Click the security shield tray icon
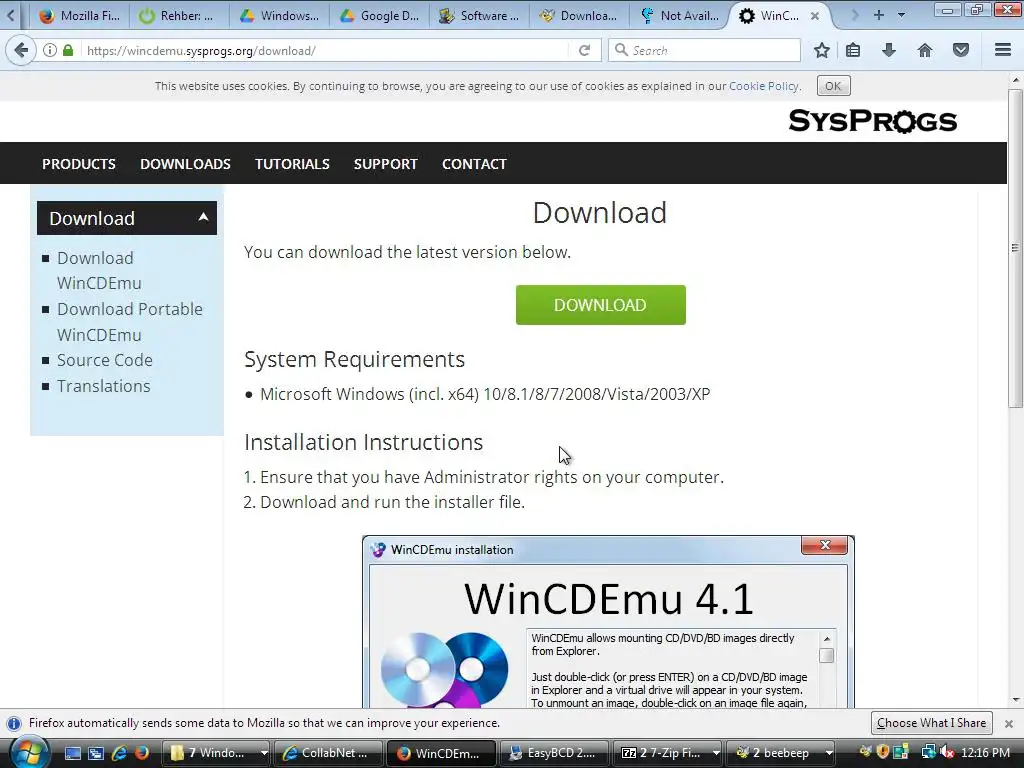 (x=883, y=753)
